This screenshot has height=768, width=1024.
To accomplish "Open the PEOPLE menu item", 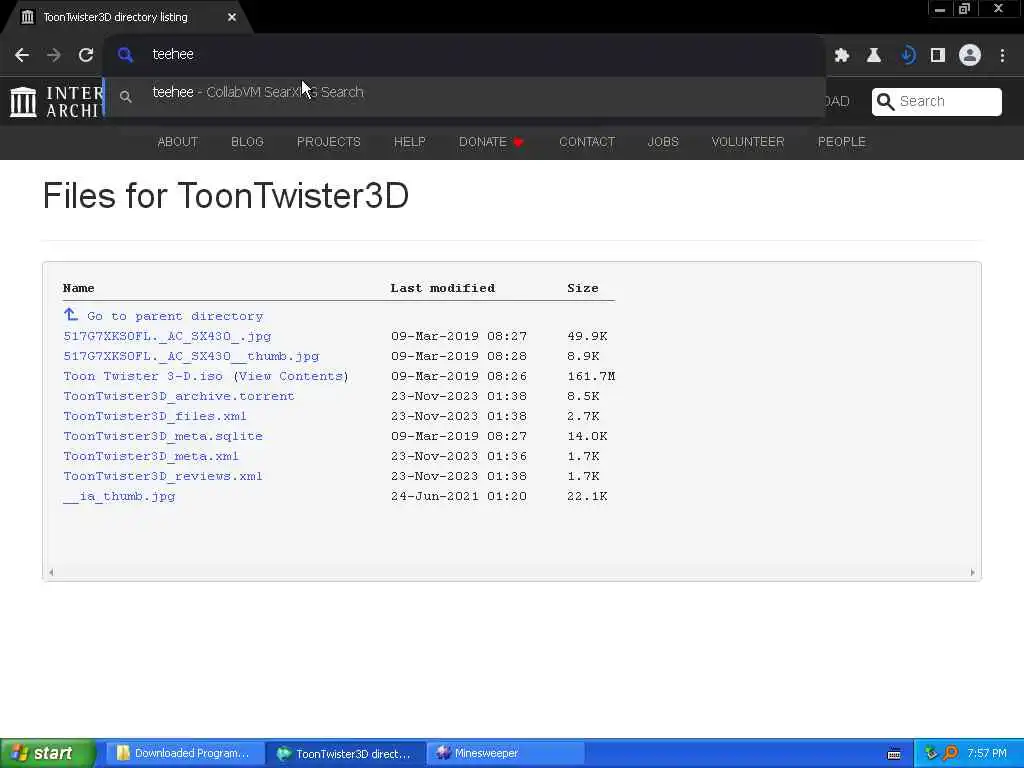I will (x=841, y=142).
